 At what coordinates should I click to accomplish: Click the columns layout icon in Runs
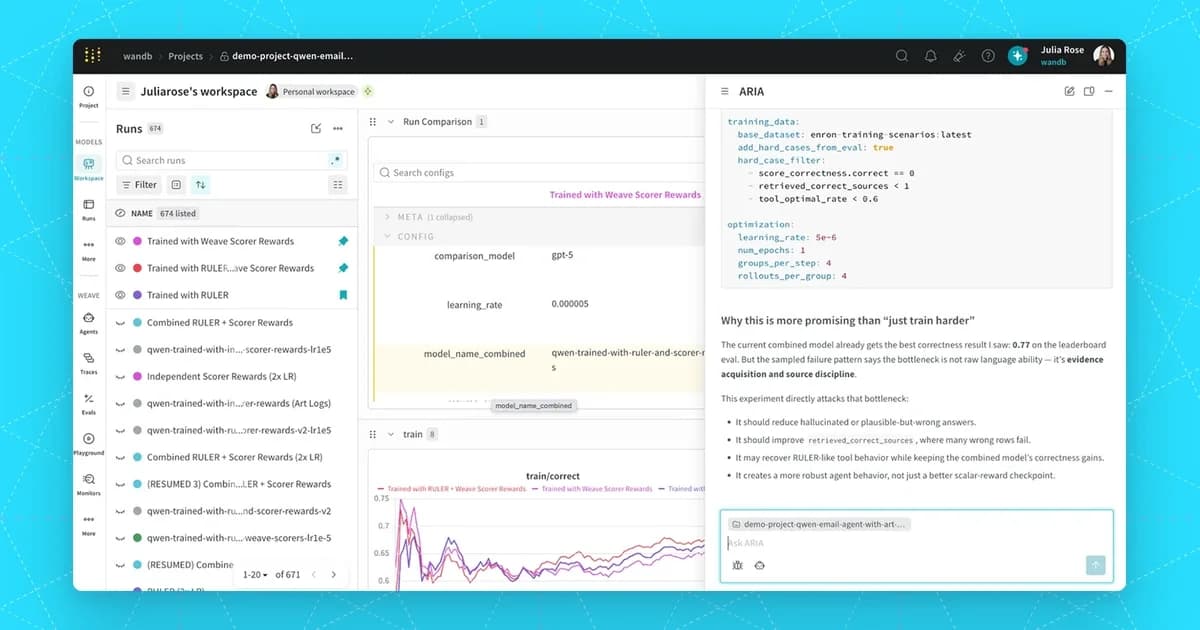coord(337,184)
